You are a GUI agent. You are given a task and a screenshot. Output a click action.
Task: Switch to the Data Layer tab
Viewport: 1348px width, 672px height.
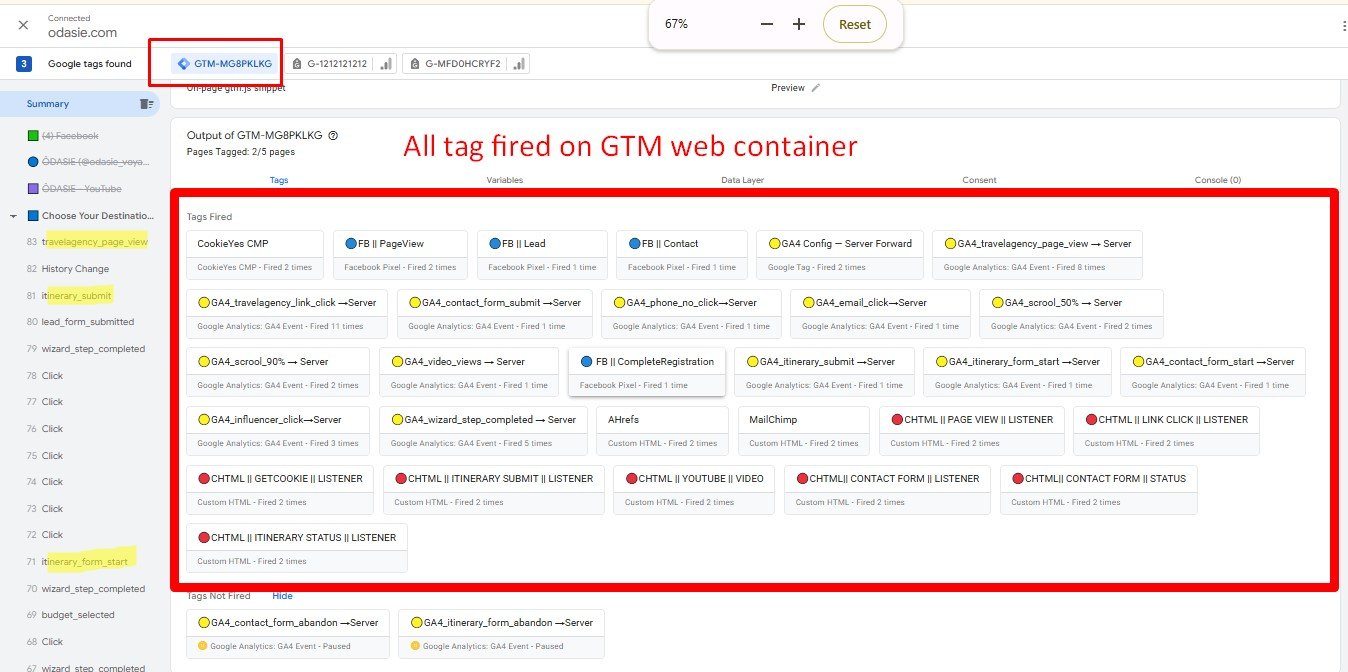click(x=743, y=180)
